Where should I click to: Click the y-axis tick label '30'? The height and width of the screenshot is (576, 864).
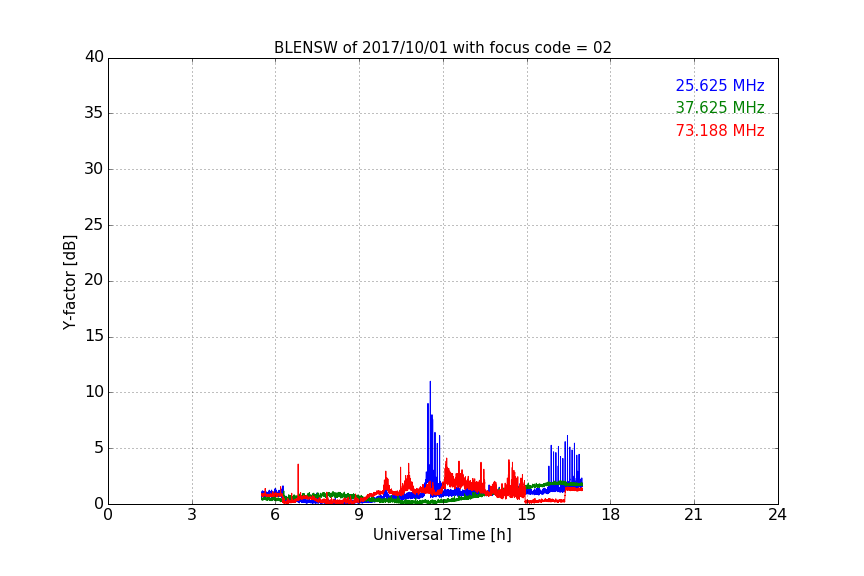point(94,169)
